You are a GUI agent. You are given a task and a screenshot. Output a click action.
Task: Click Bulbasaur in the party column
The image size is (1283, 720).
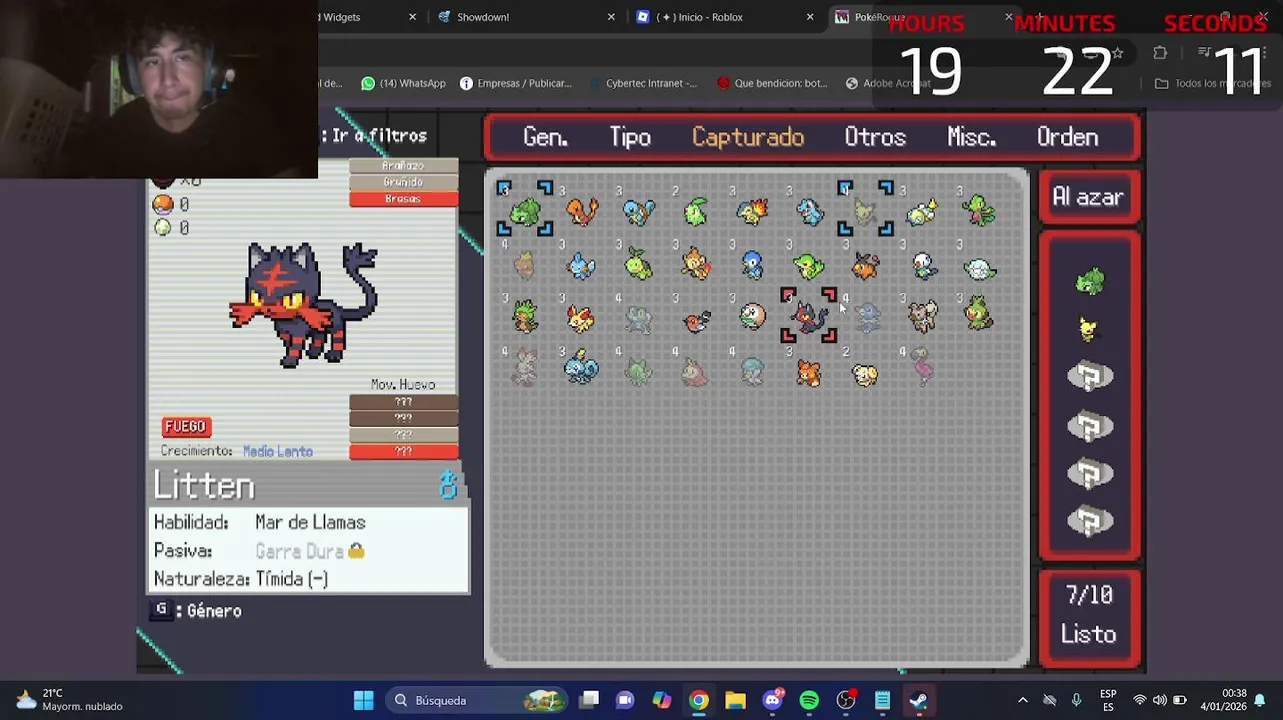pos(1090,281)
